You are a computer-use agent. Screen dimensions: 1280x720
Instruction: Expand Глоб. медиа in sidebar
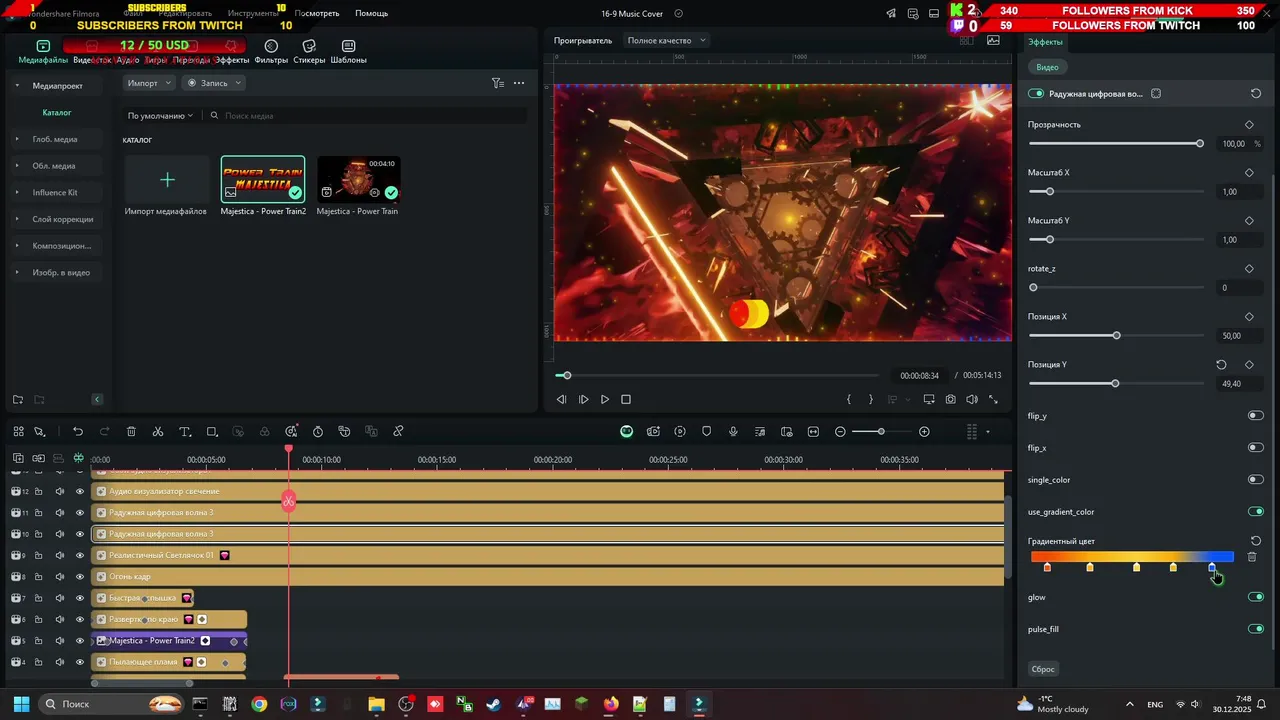click(x=17, y=139)
